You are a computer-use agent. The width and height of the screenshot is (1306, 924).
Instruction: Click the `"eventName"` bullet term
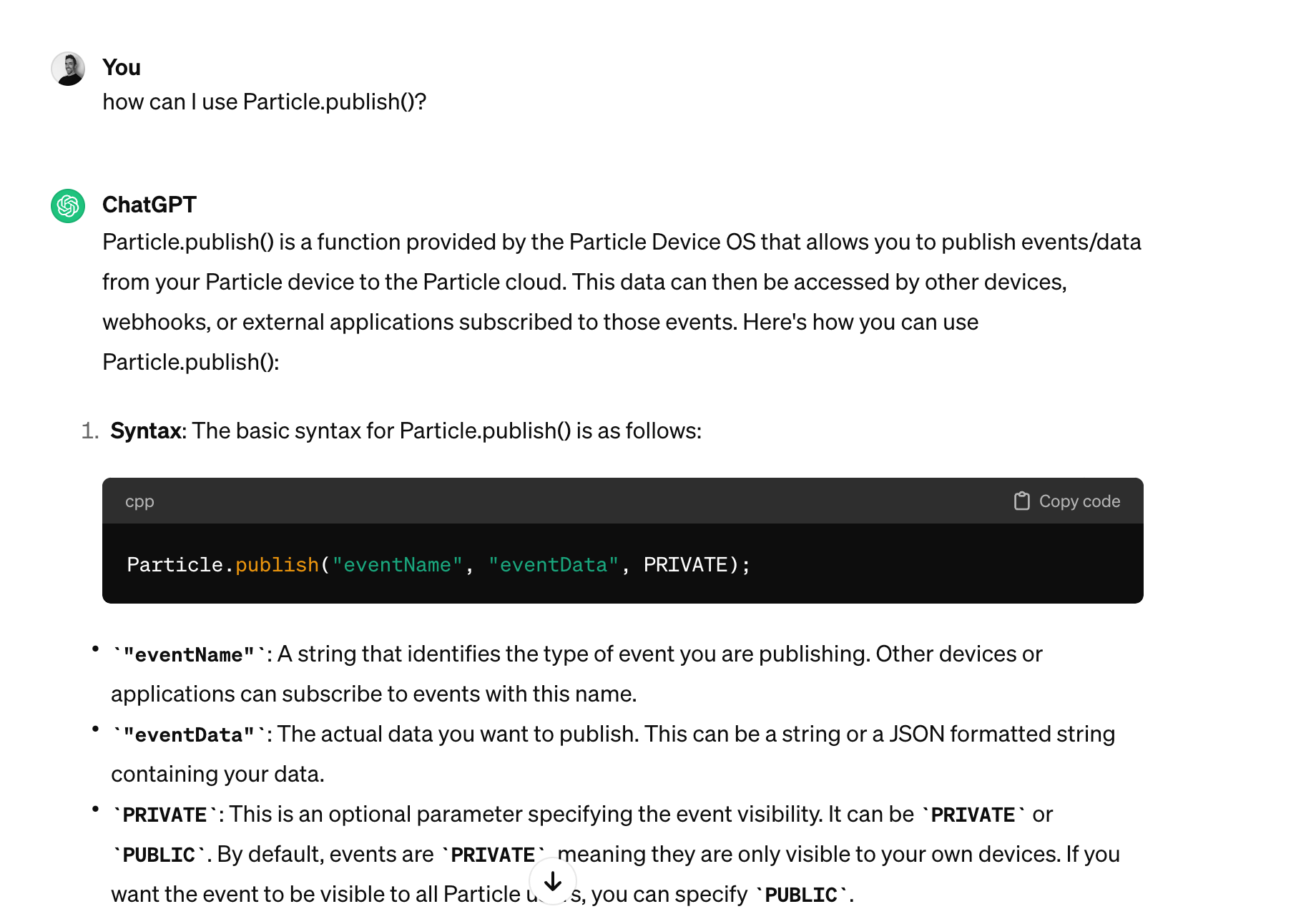click(189, 654)
